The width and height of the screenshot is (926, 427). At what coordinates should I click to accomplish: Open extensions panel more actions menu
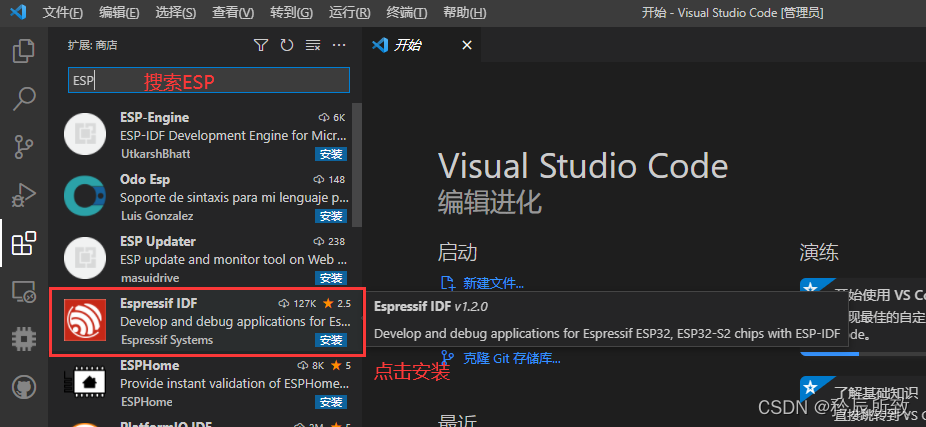(x=339, y=45)
